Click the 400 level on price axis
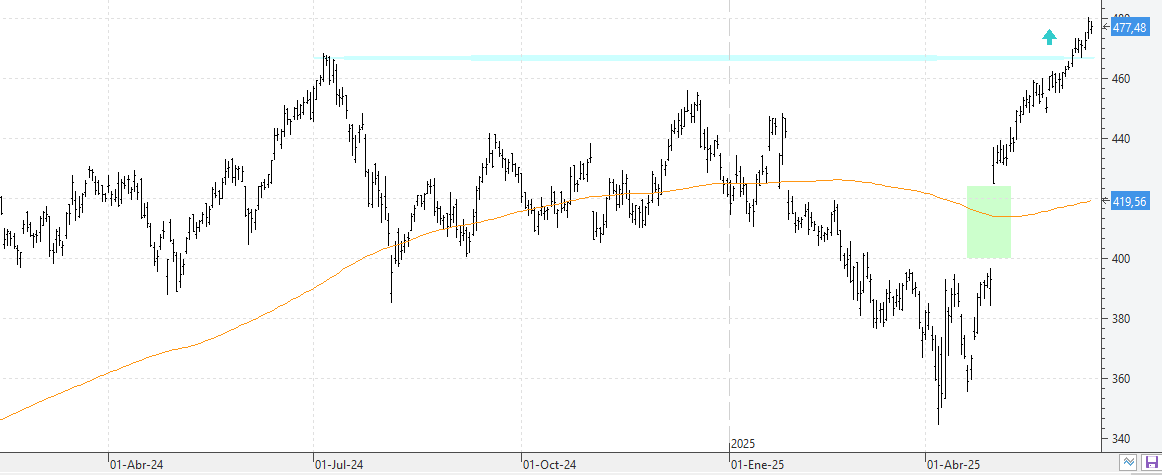Image resolution: width=1162 pixels, height=475 pixels. (1120, 259)
